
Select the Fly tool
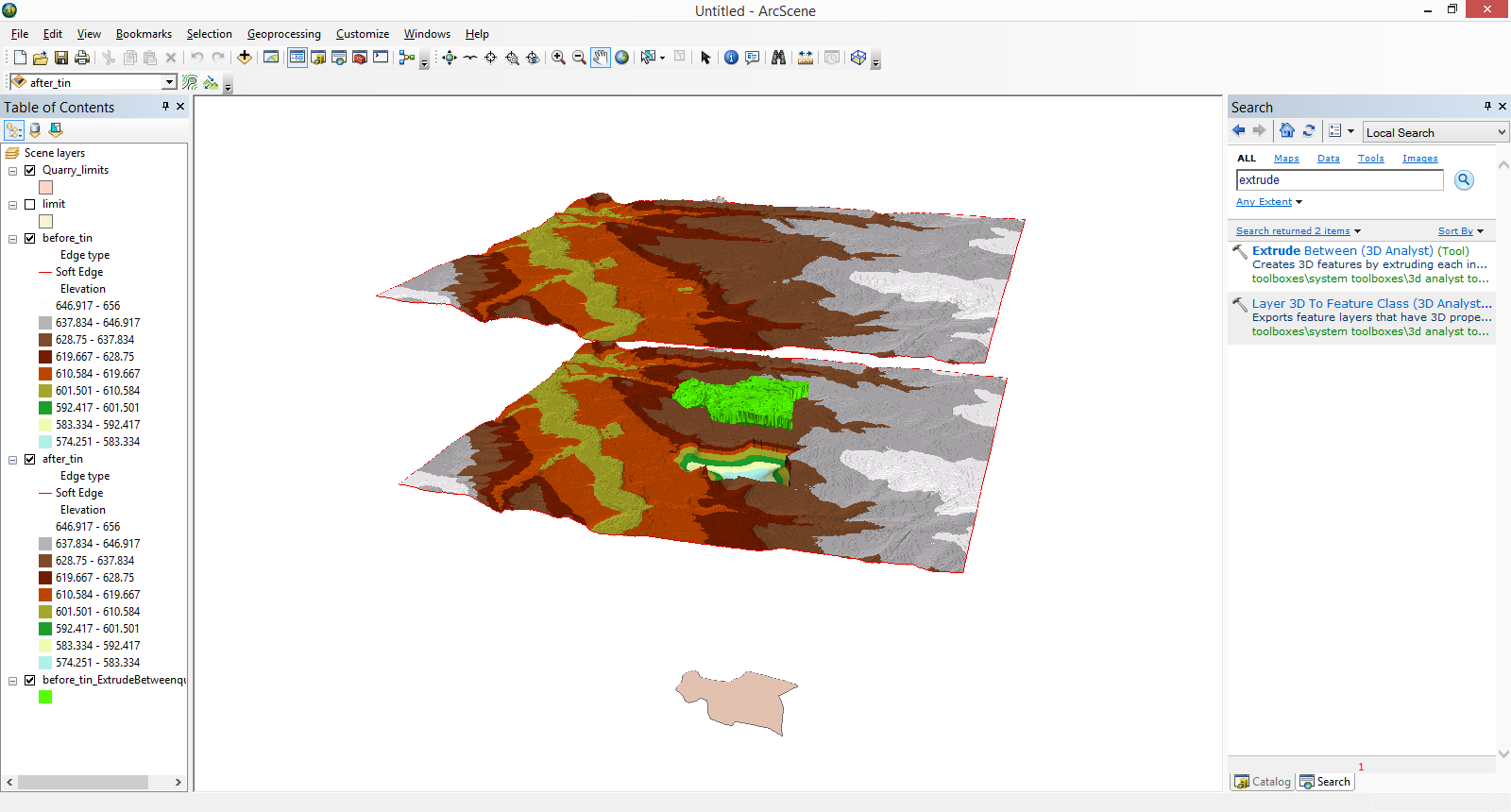(x=470, y=58)
